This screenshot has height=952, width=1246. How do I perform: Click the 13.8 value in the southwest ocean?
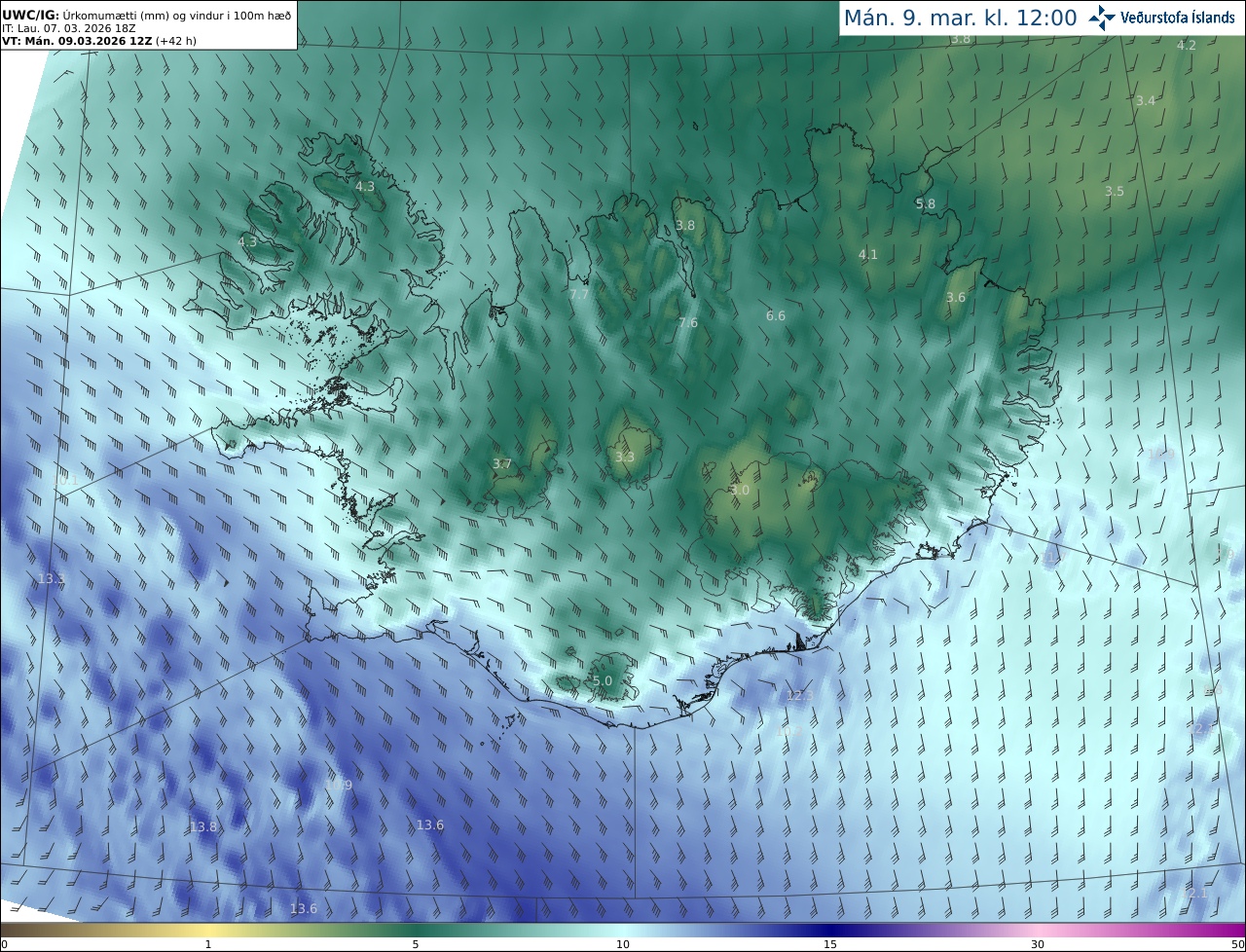[202, 827]
